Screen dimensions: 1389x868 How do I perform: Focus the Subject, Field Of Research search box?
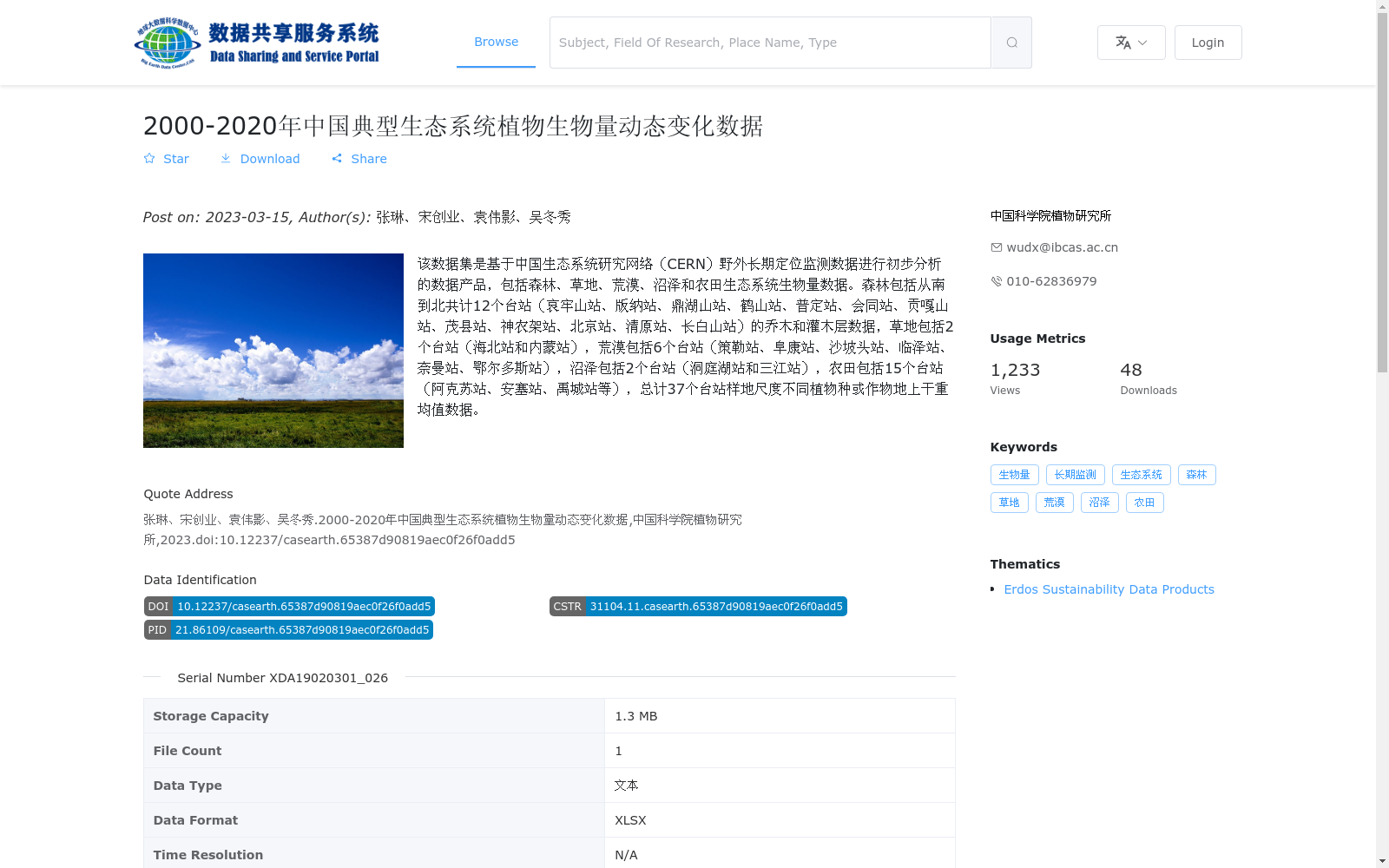click(770, 43)
